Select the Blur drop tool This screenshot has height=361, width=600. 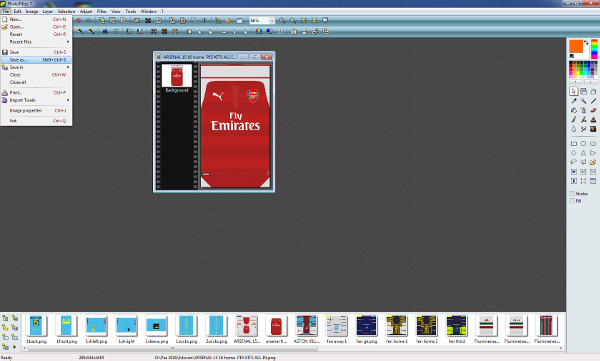click(573, 129)
